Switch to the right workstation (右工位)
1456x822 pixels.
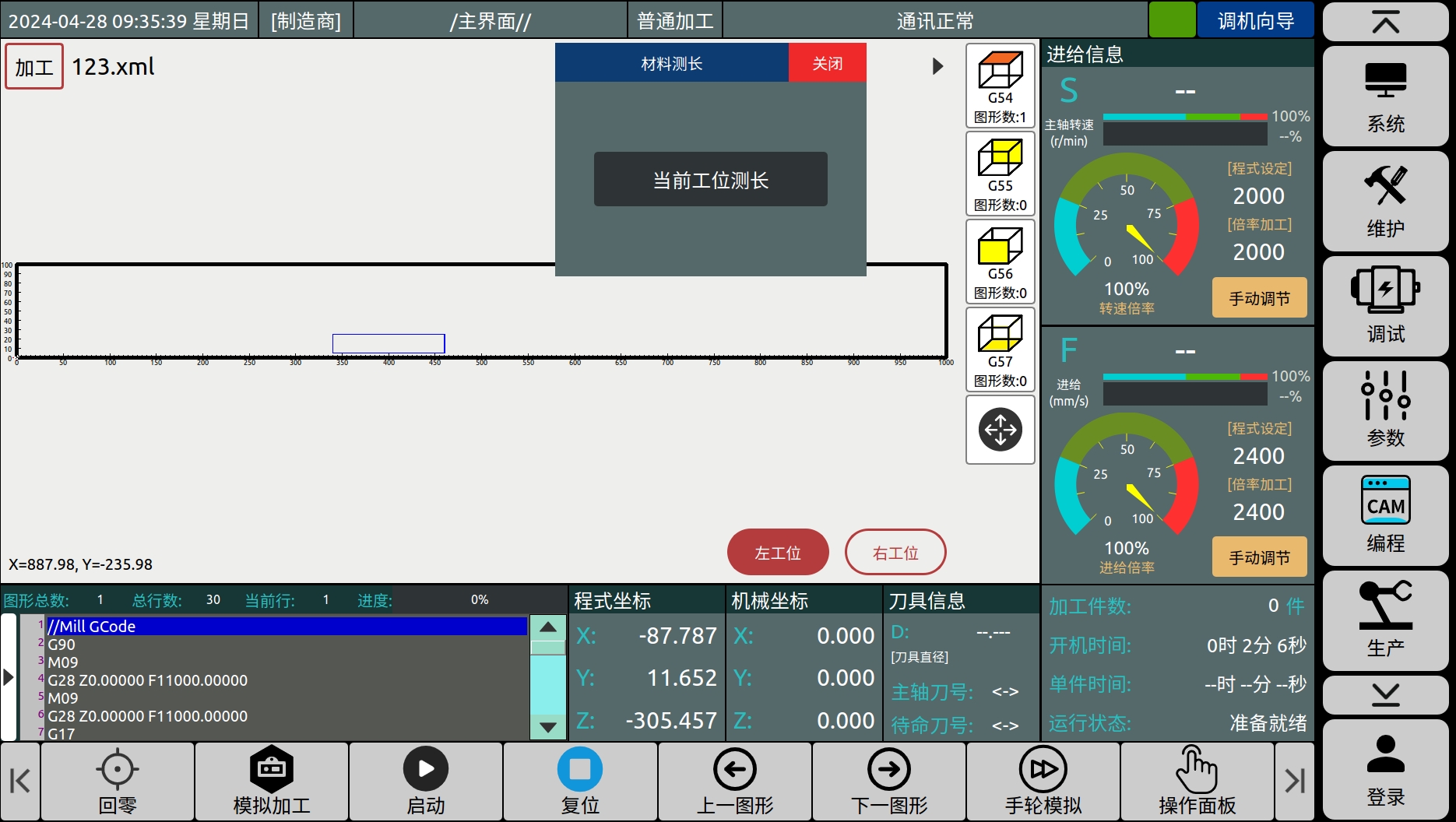(895, 553)
